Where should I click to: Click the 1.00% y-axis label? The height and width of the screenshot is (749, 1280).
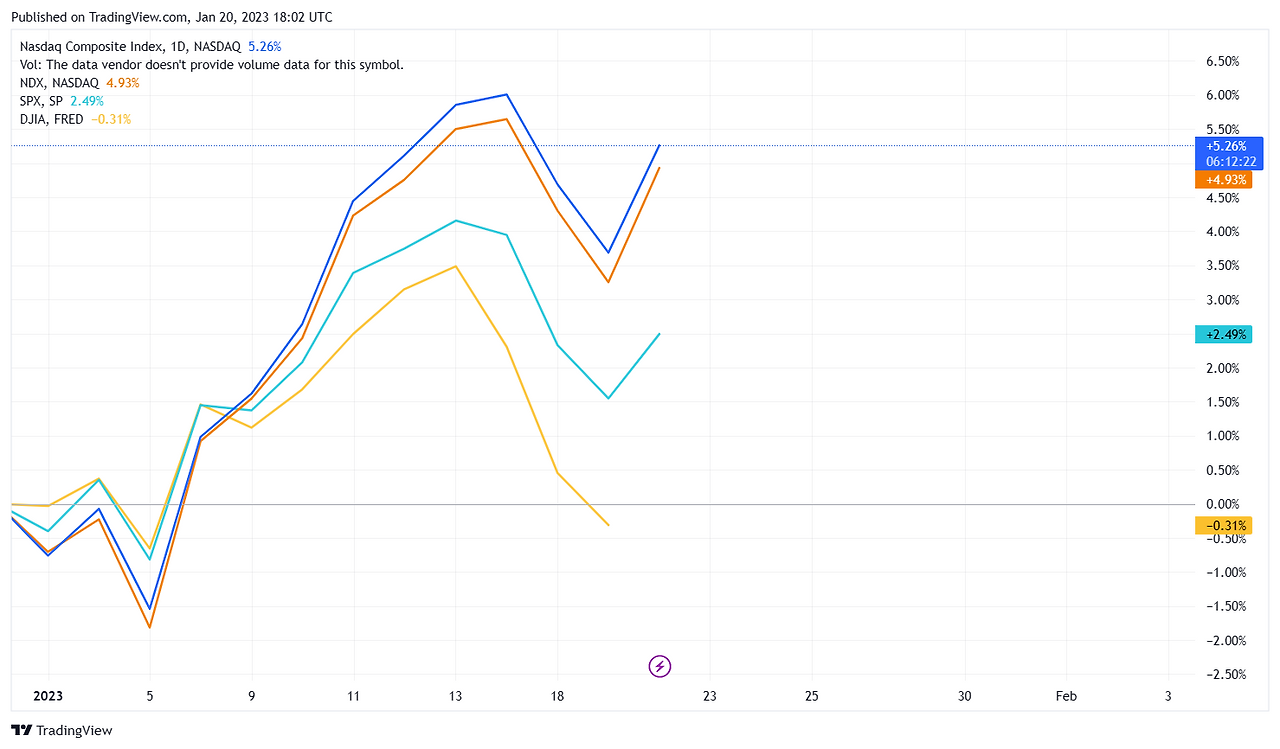pyautogui.click(x=1223, y=436)
